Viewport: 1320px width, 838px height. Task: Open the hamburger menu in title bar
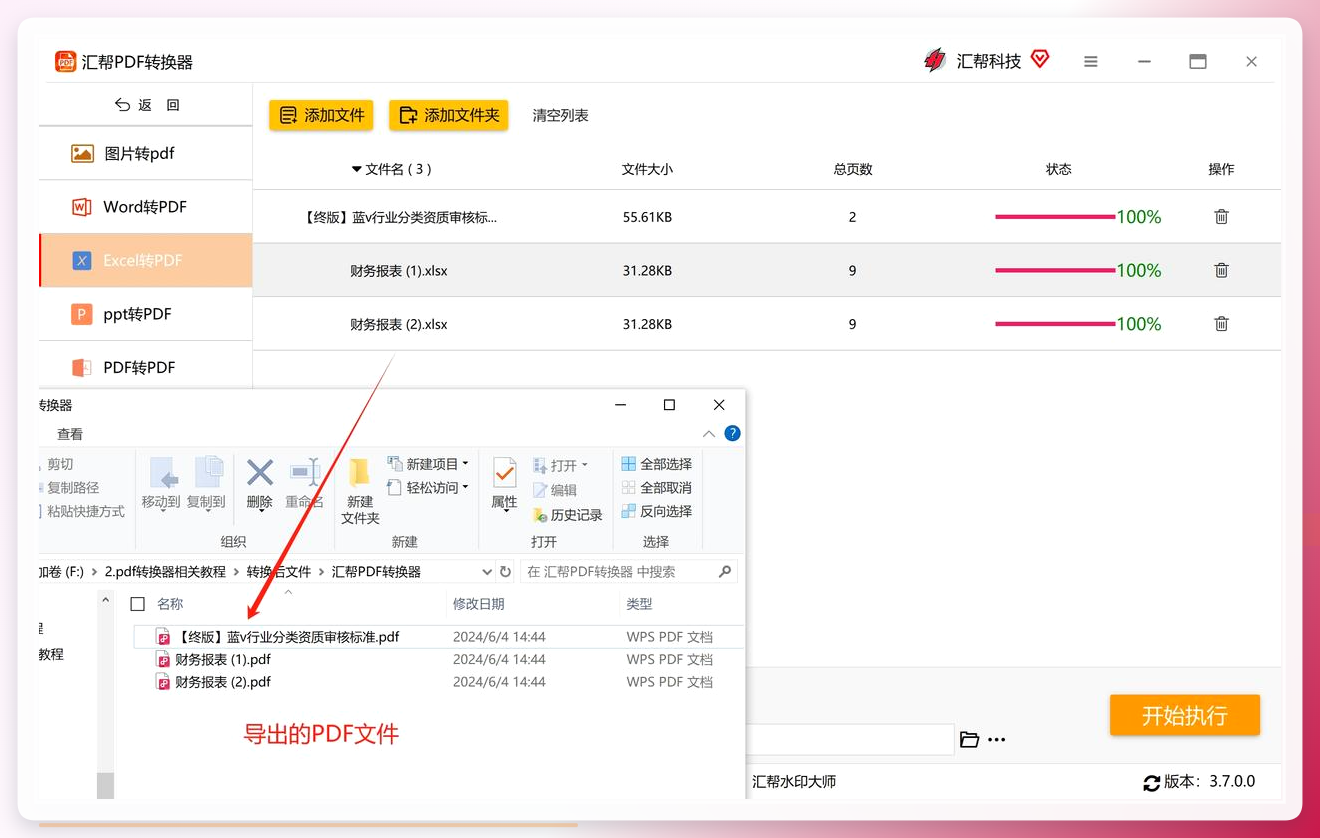tap(1091, 62)
